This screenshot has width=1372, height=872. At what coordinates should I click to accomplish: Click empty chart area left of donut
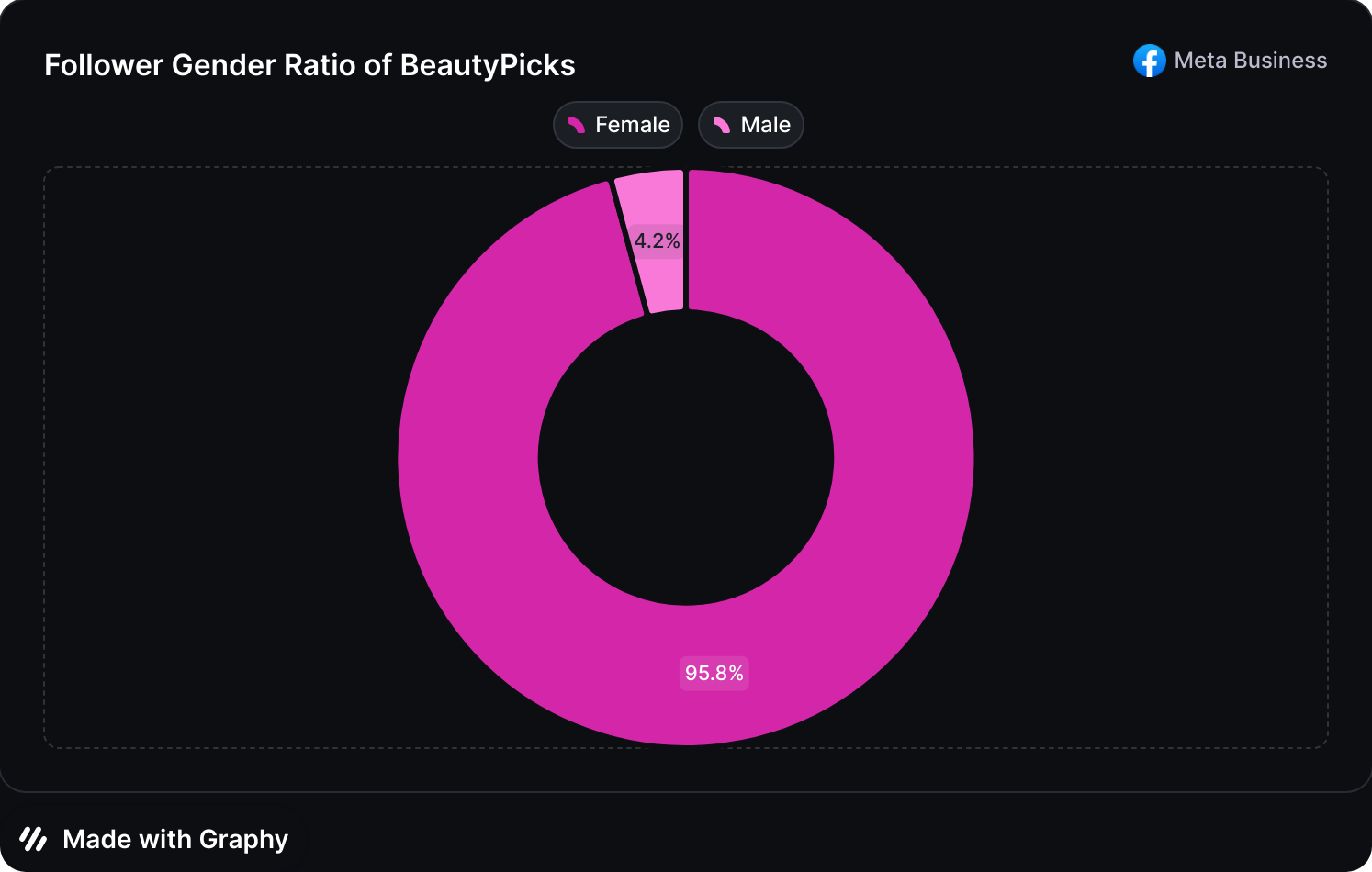click(x=220, y=457)
